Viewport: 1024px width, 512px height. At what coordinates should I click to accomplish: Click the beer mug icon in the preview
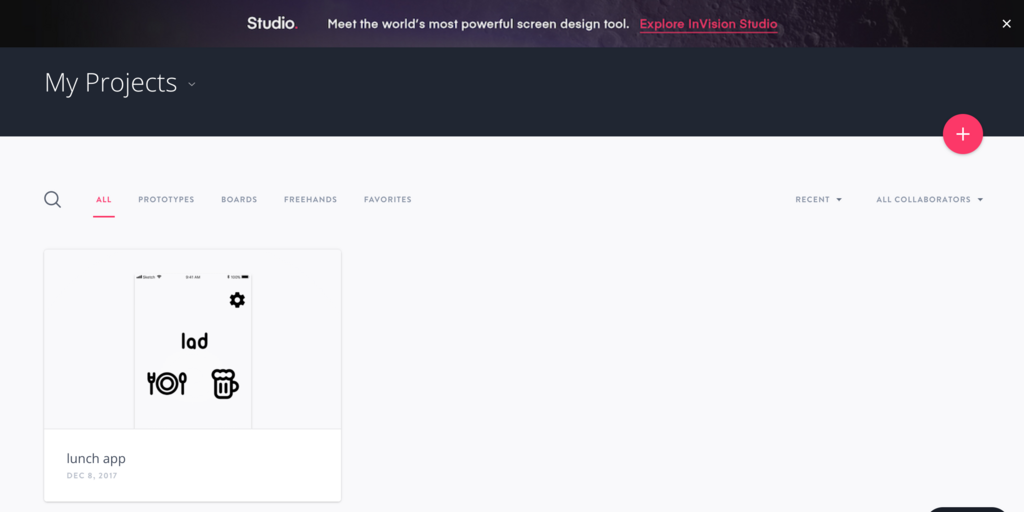225,383
